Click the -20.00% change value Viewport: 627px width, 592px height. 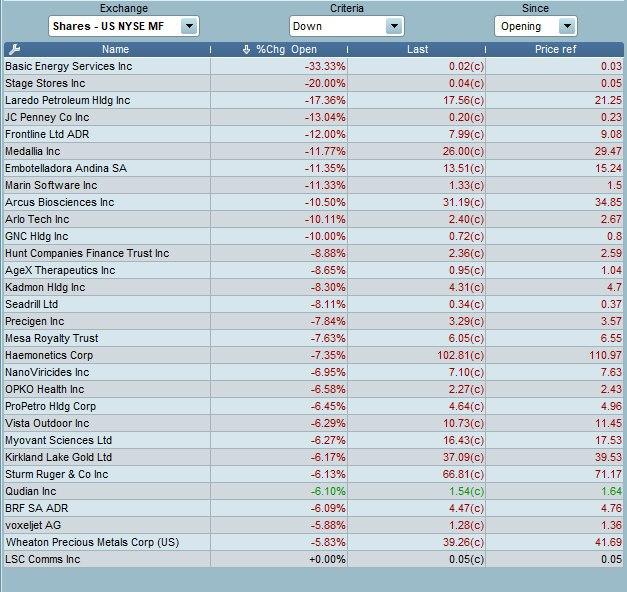click(x=325, y=83)
